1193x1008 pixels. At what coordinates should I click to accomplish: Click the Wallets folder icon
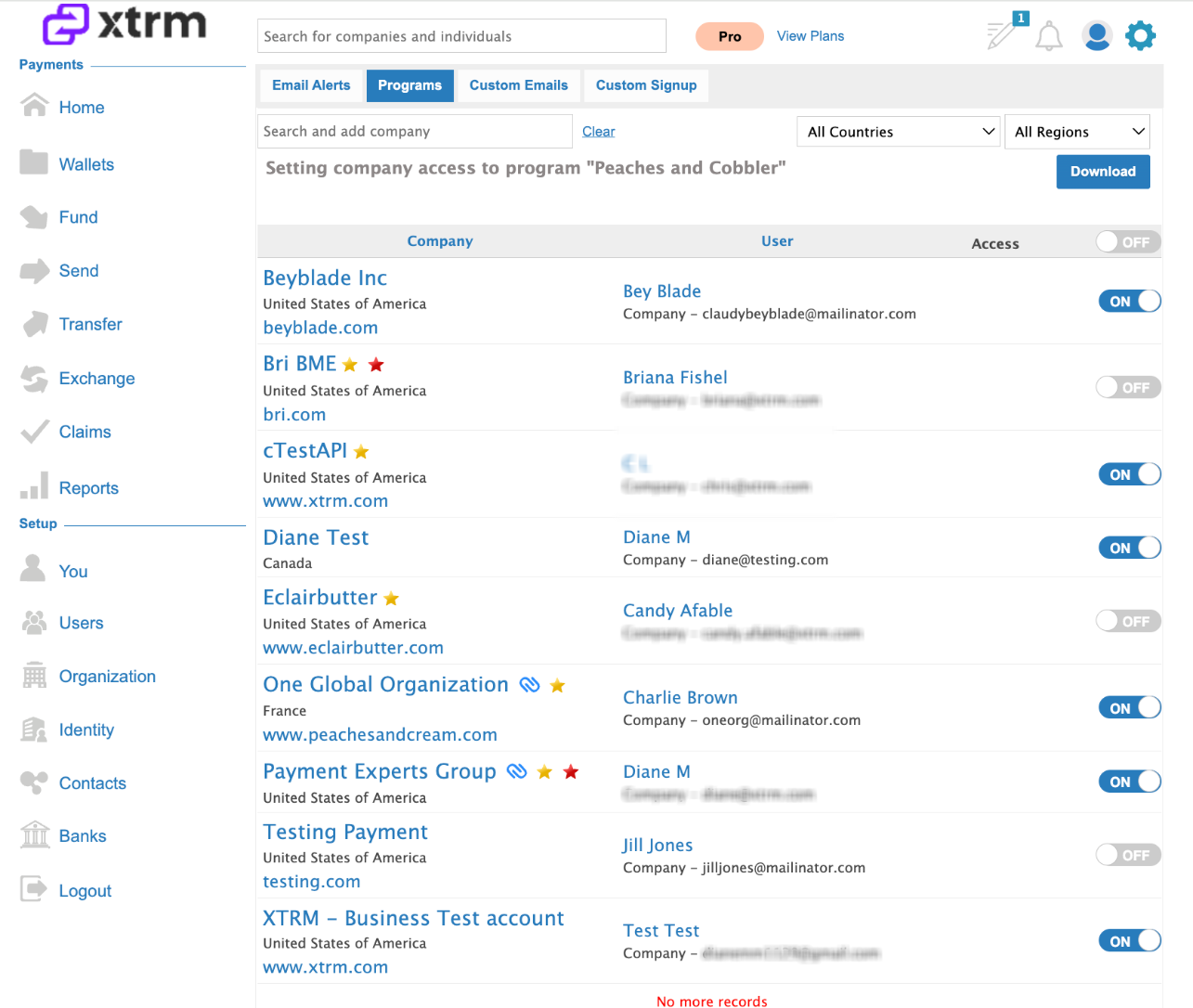[x=34, y=162]
